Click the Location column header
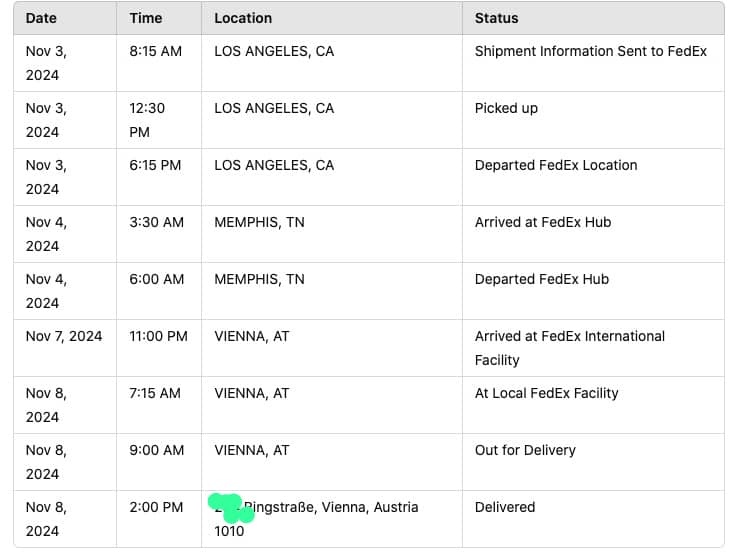The height and width of the screenshot is (556, 732). coord(243,18)
